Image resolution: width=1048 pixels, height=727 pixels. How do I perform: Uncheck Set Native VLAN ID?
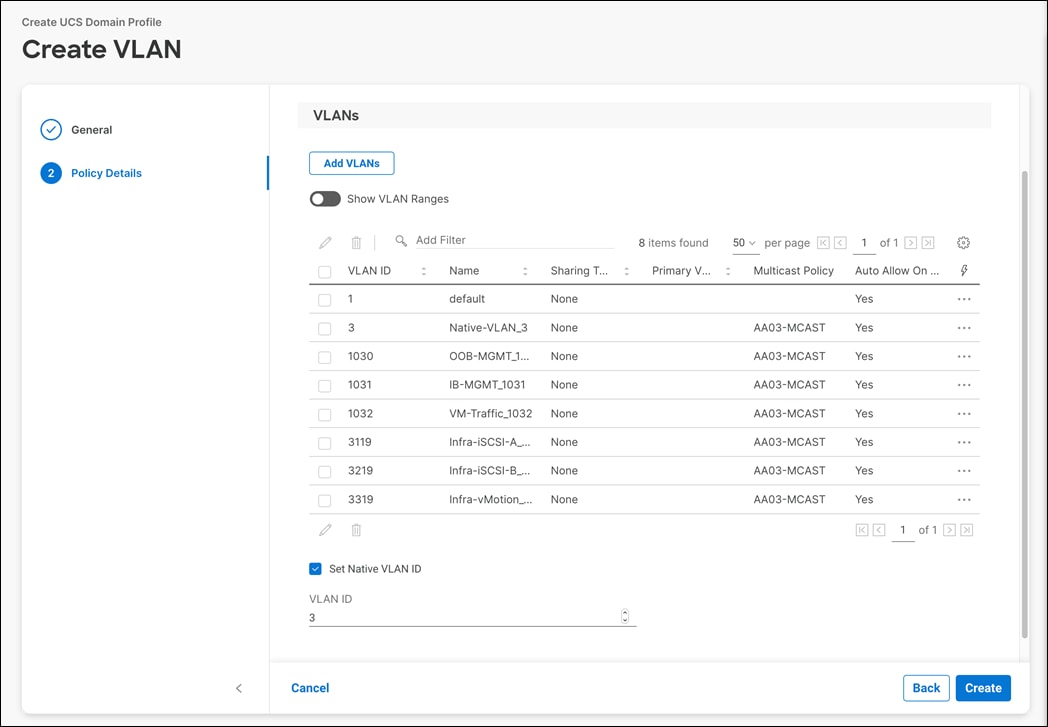coord(315,568)
